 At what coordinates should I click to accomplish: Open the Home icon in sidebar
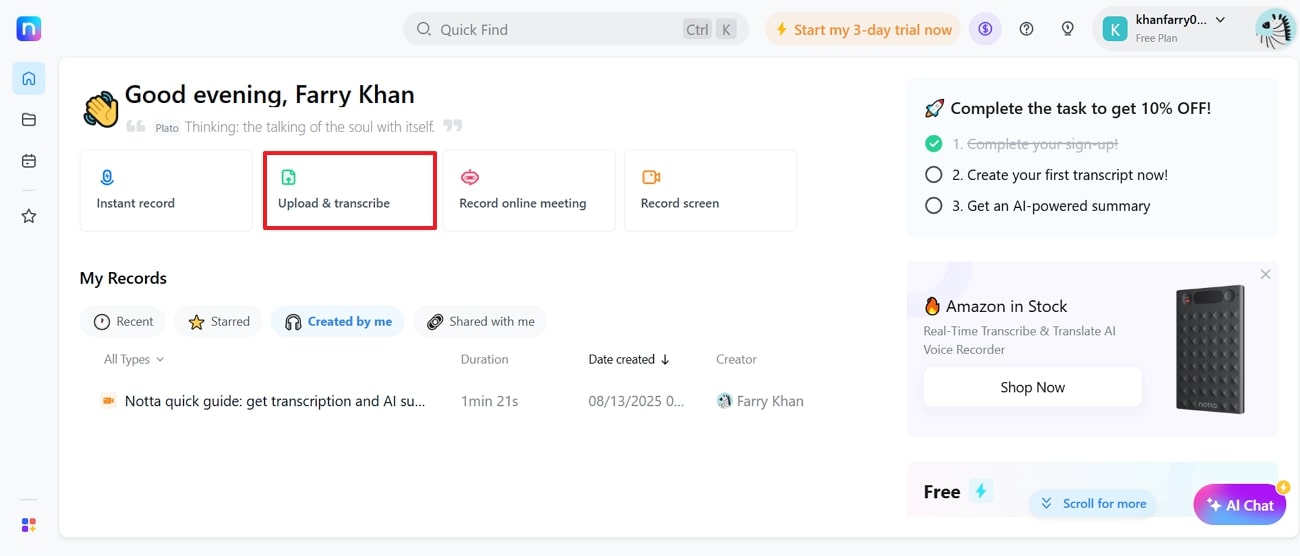28,78
